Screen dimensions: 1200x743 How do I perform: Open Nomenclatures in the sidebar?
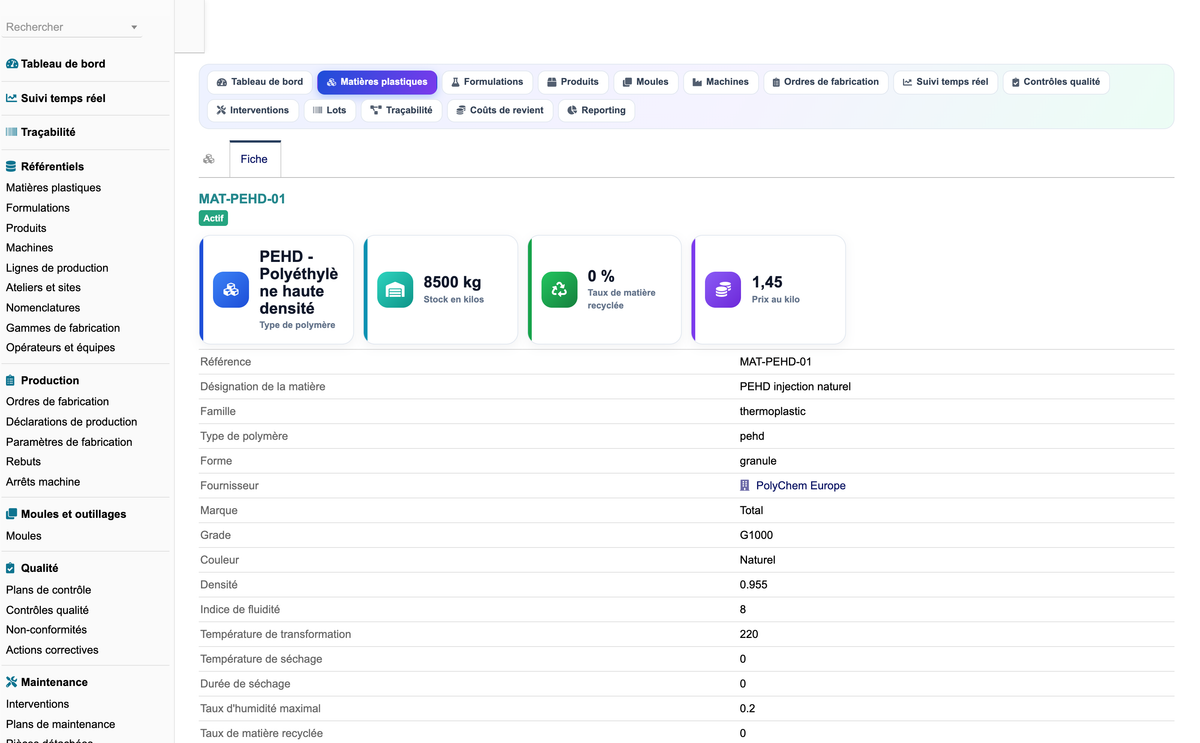tap(43, 308)
